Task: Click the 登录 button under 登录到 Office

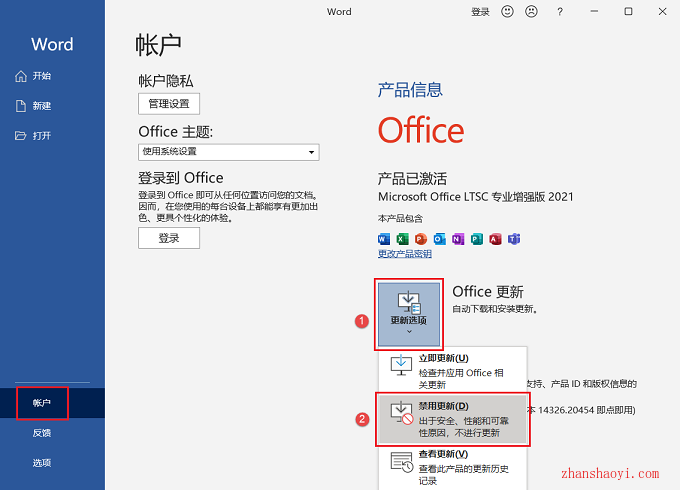Action: (x=169, y=238)
